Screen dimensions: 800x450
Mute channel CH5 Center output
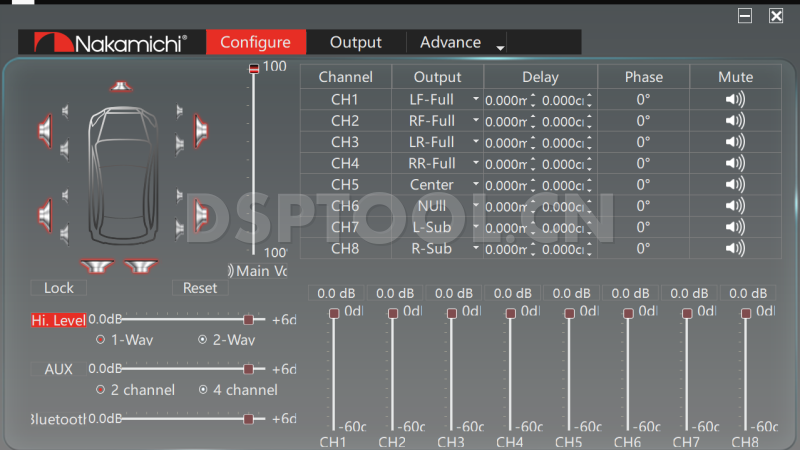735,185
